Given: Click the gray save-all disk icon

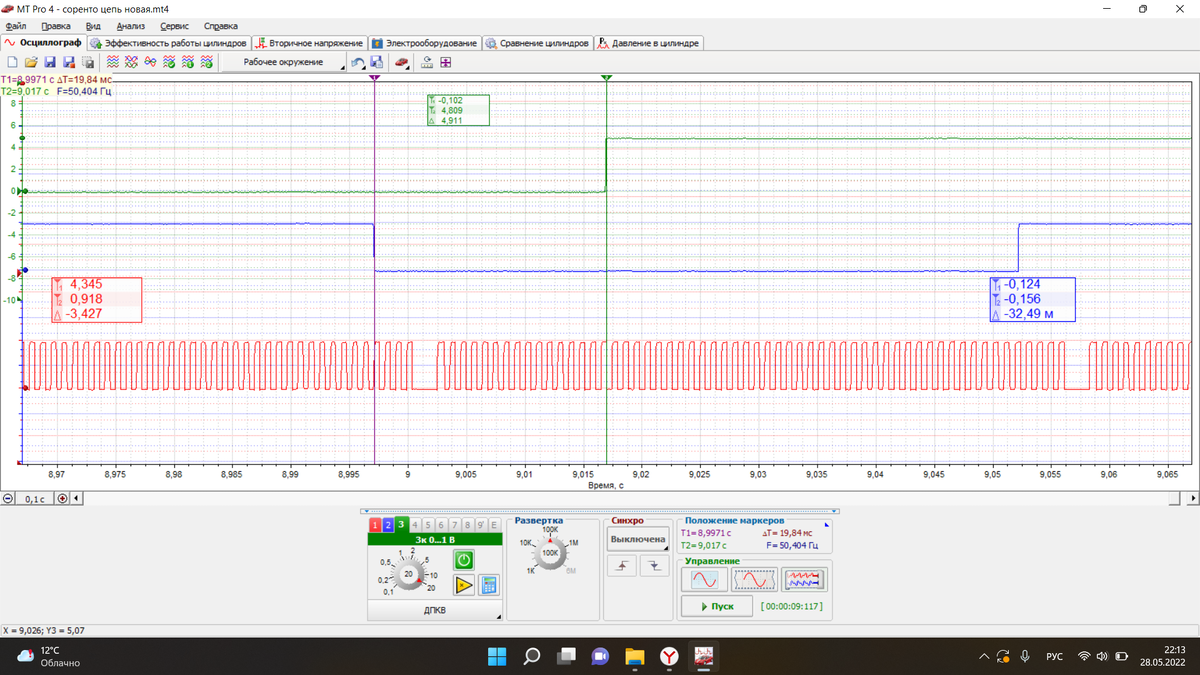Looking at the screenshot, I should (88, 62).
